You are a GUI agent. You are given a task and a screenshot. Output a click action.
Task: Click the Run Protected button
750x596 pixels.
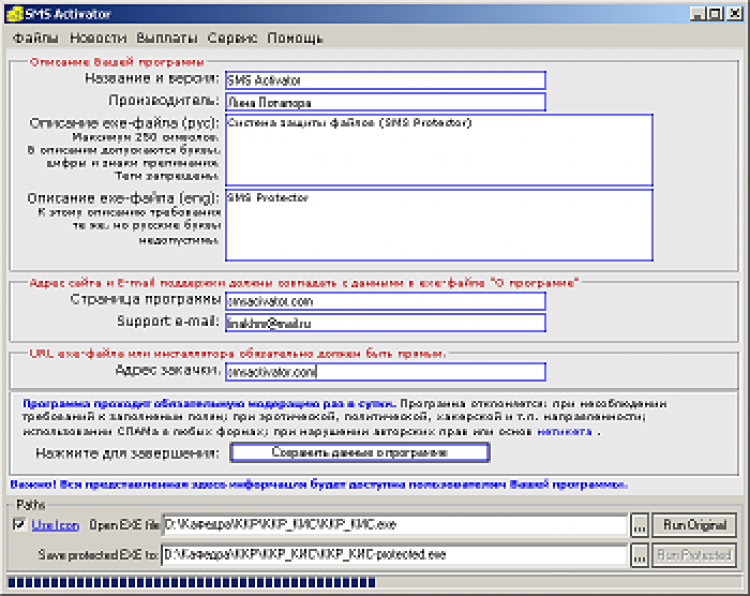coord(695,555)
